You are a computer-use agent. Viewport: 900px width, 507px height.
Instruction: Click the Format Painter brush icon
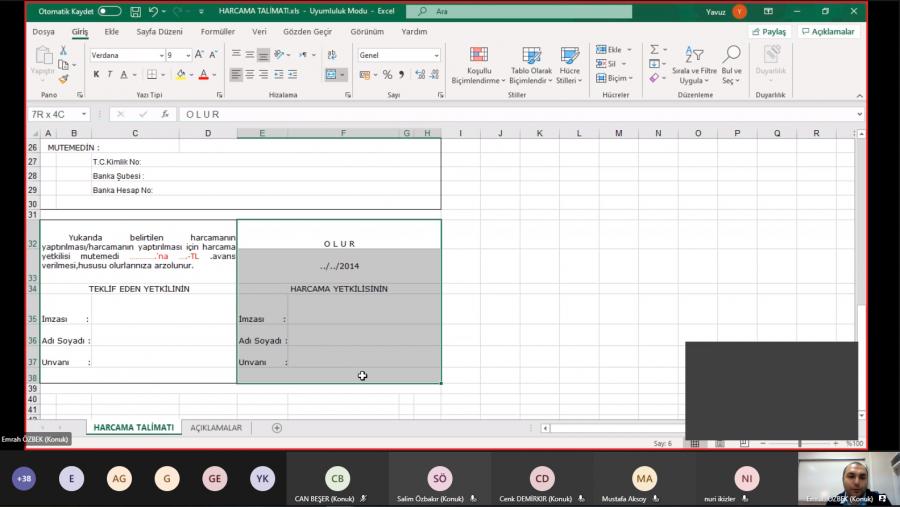(64, 78)
